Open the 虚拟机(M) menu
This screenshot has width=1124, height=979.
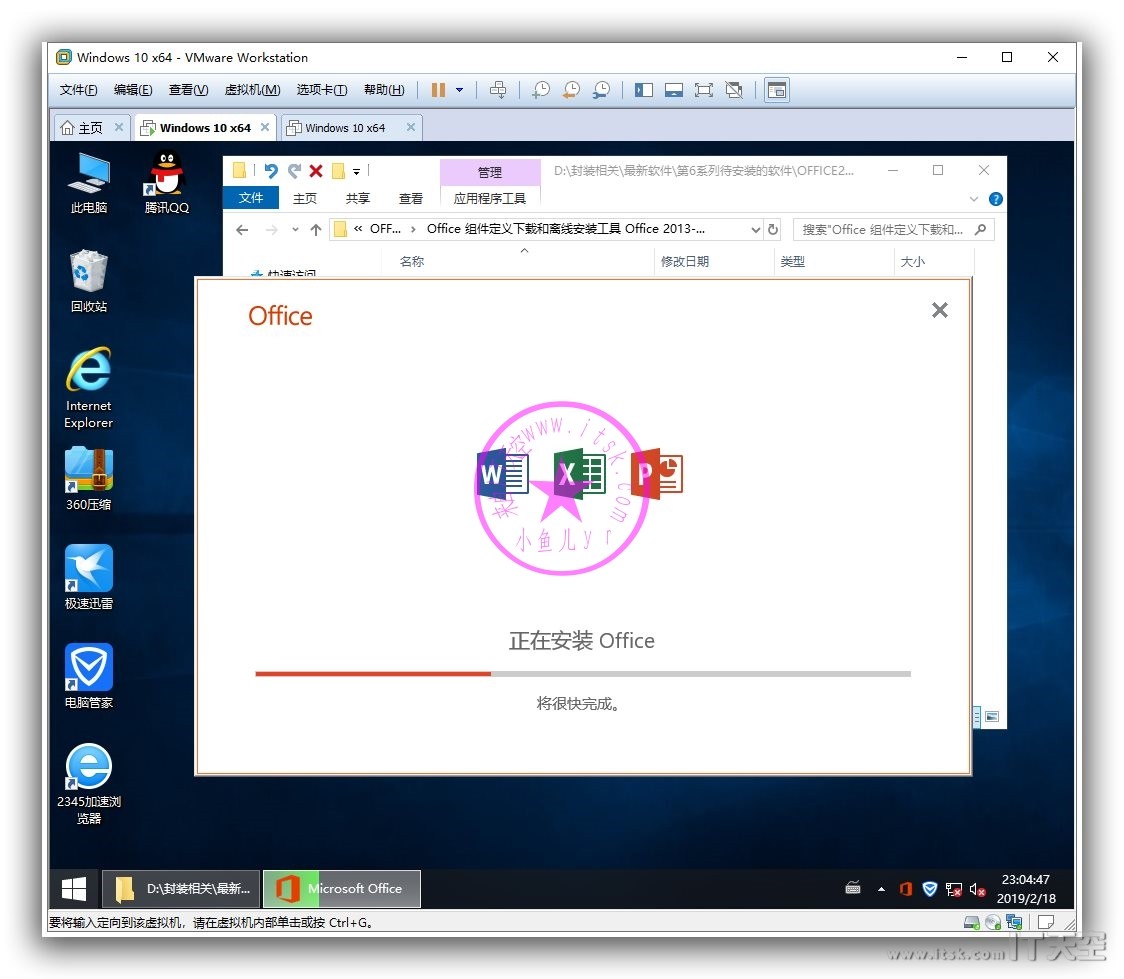pos(252,90)
